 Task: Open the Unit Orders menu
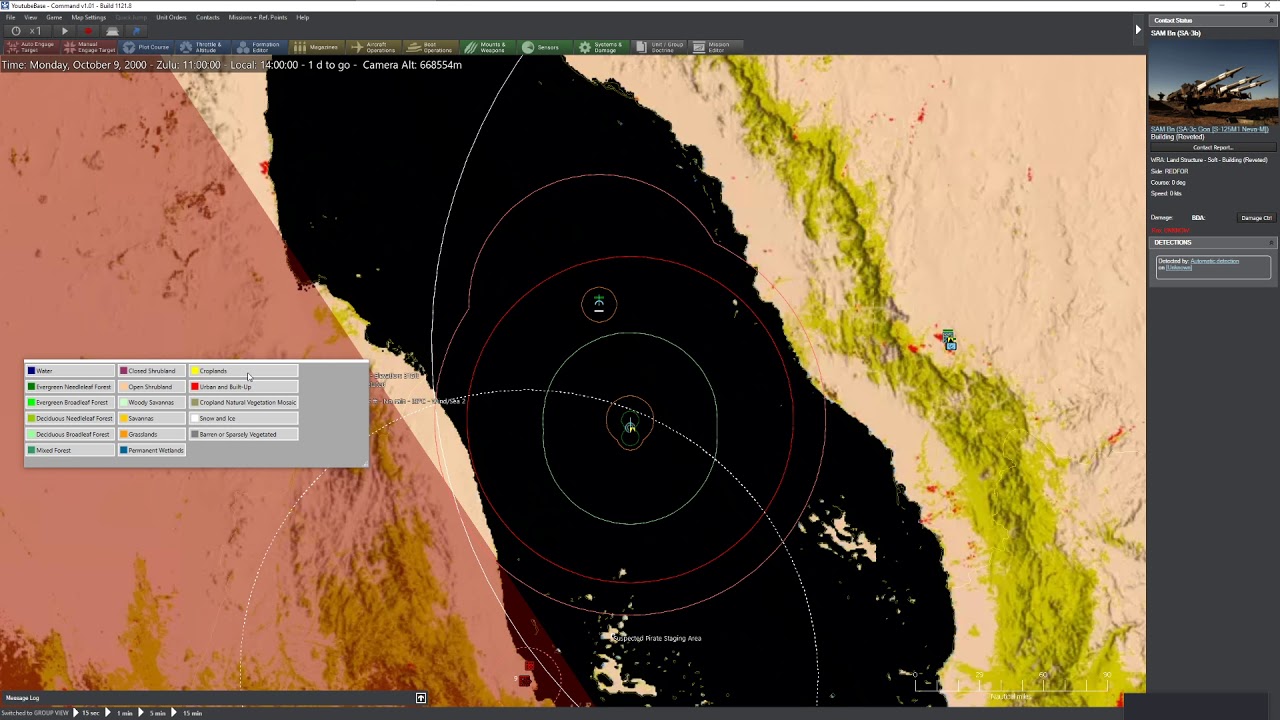click(x=171, y=17)
